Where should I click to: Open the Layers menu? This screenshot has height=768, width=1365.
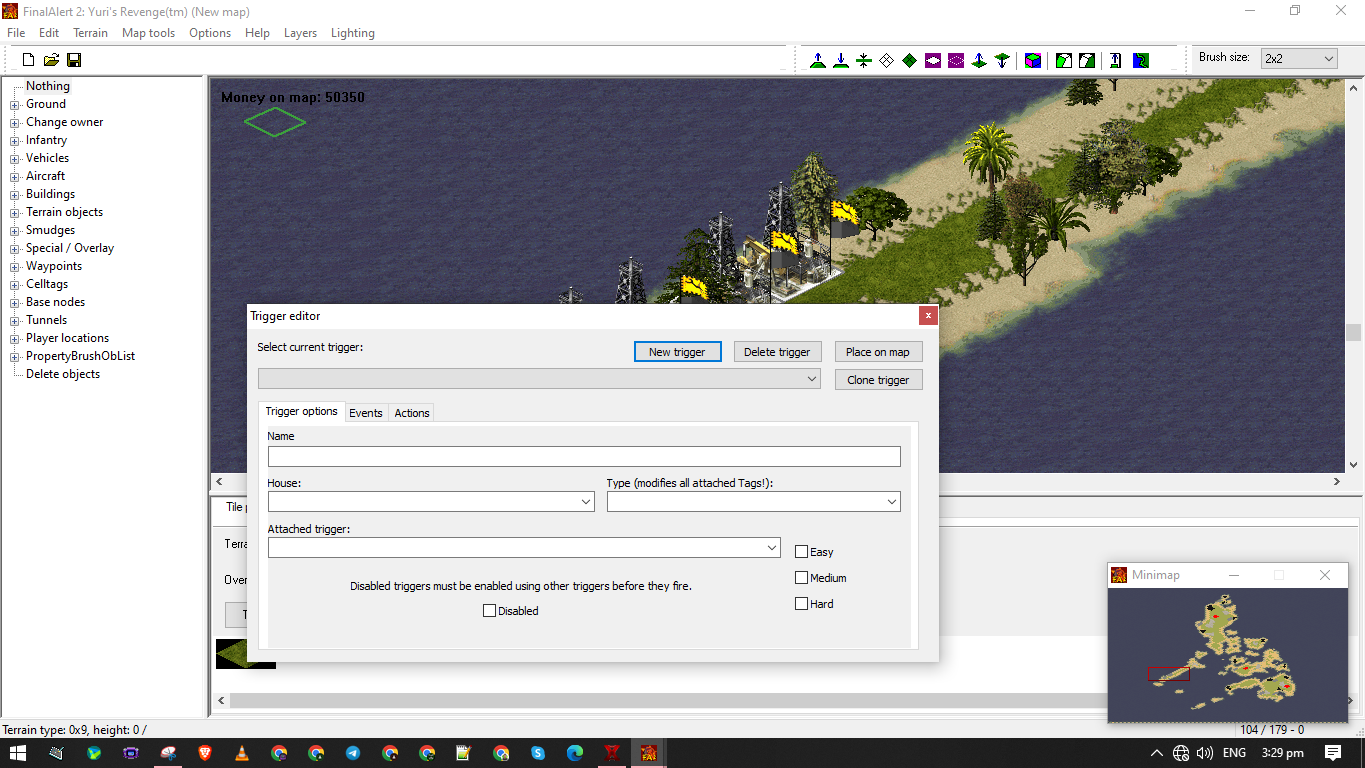coord(300,33)
